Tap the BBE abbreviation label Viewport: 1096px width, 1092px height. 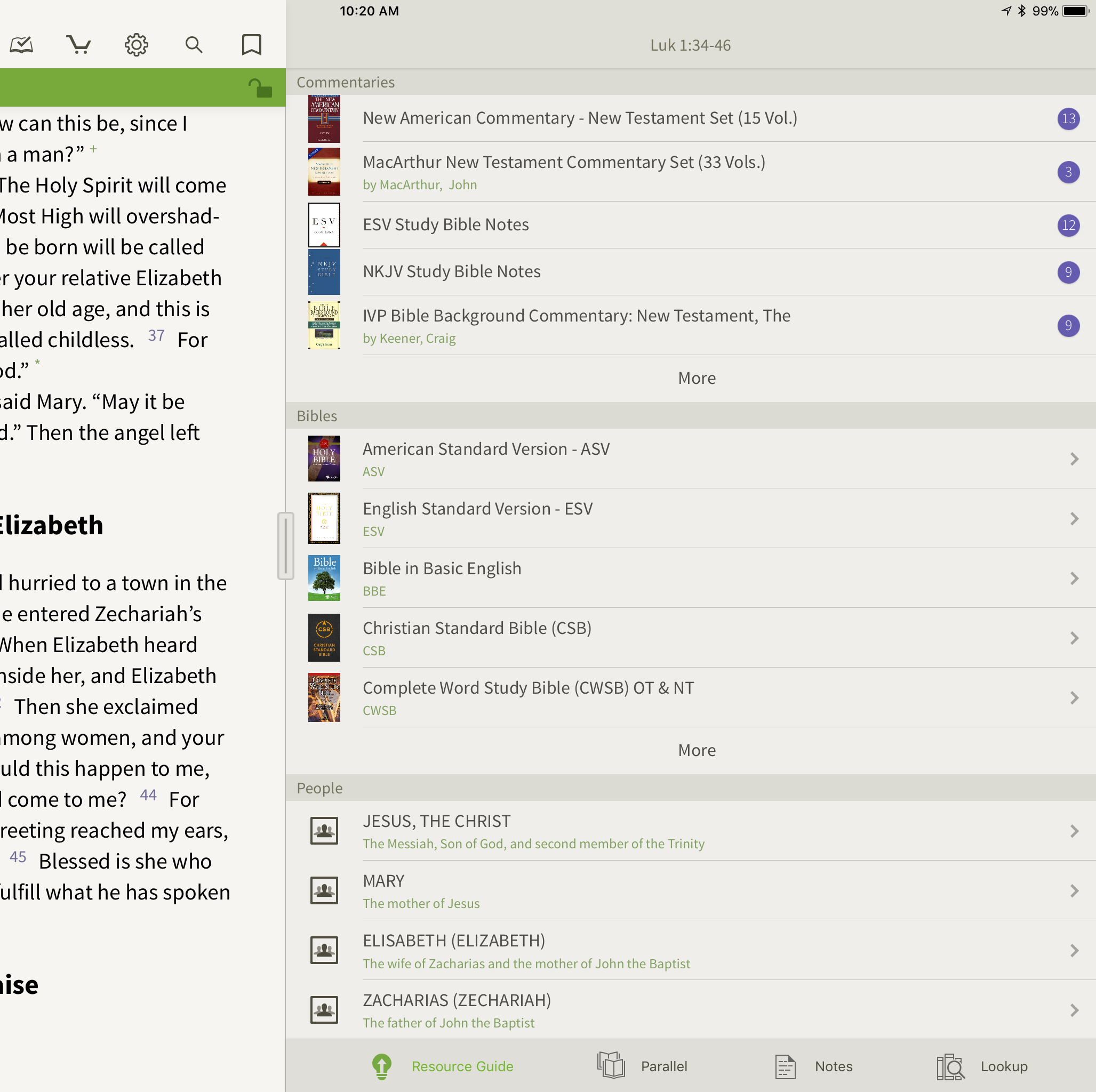[x=374, y=591]
